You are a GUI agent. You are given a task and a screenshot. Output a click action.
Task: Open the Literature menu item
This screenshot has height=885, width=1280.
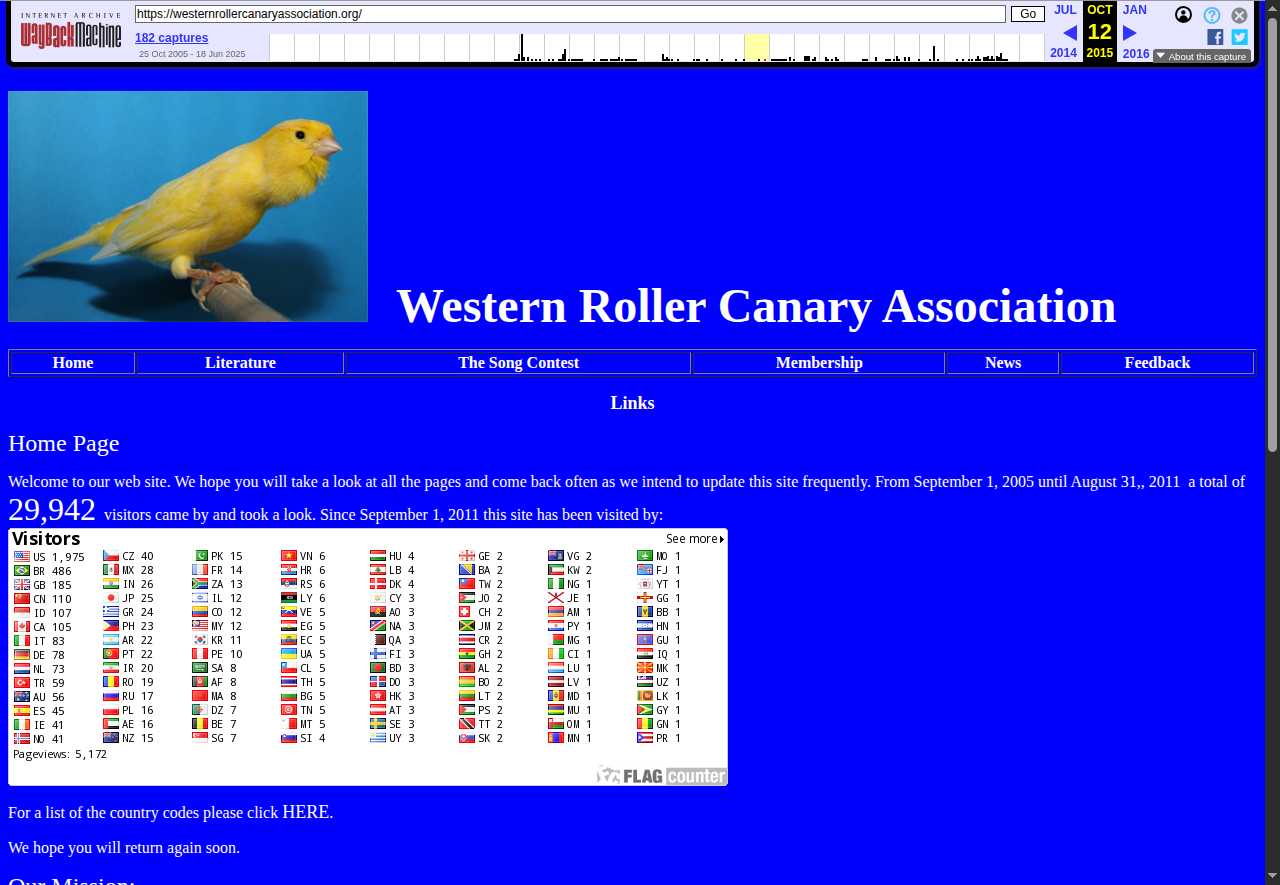click(x=240, y=363)
